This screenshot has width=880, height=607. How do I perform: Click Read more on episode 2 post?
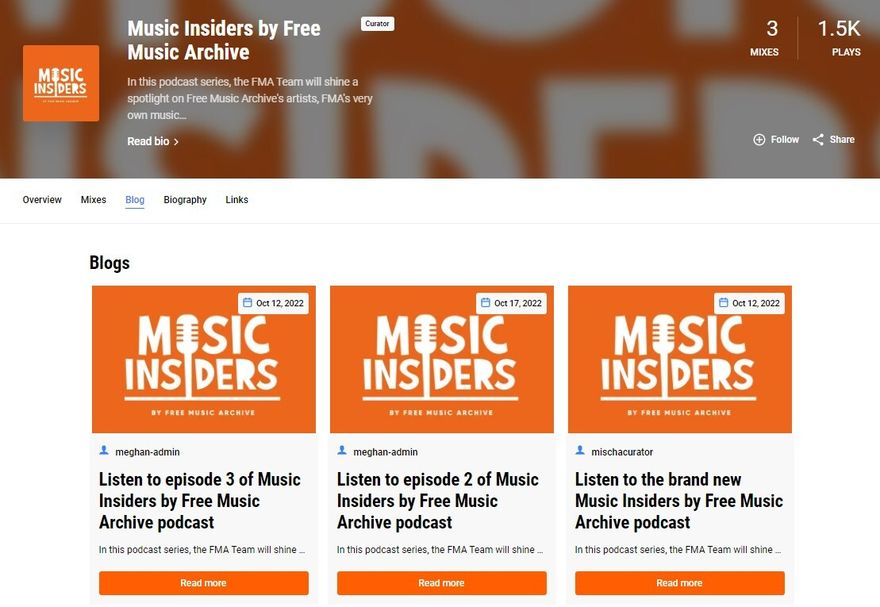click(442, 583)
